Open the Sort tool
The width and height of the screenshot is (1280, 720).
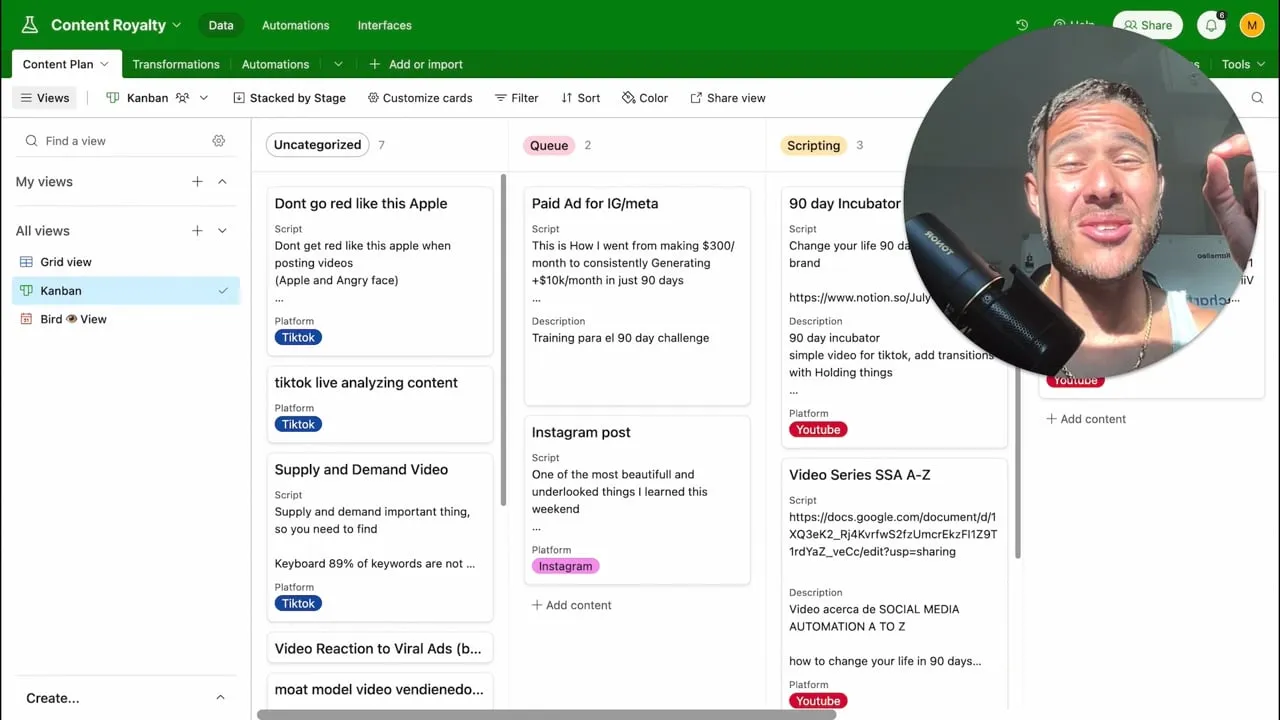coord(581,98)
